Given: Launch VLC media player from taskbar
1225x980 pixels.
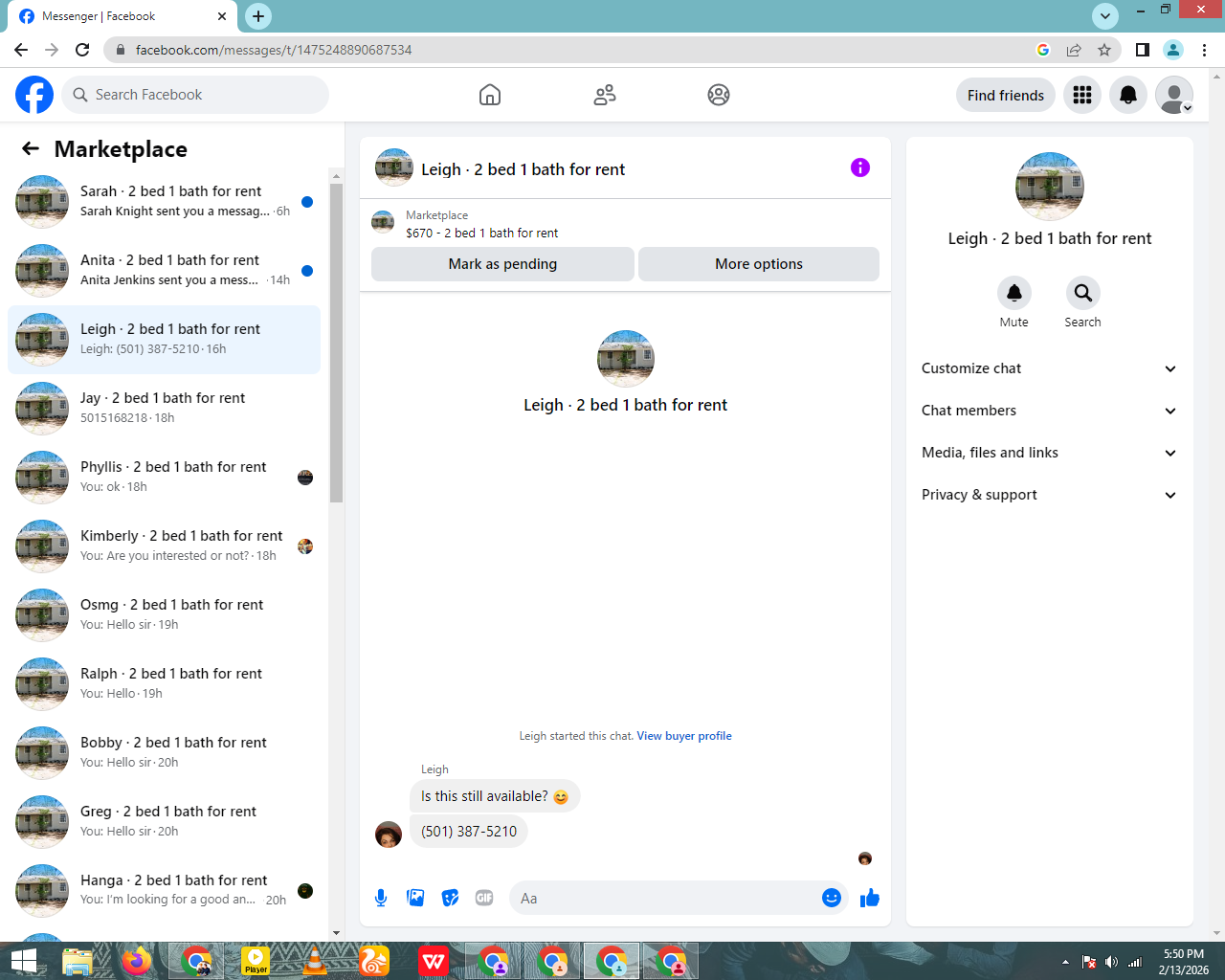Looking at the screenshot, I should pos(315,961).
